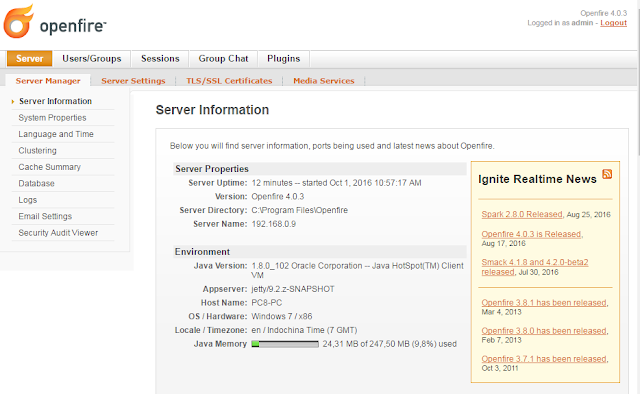Viewport: 640px width, 394px height.
Task: Open the Server Settings subtab
Action: click(133, 81)
